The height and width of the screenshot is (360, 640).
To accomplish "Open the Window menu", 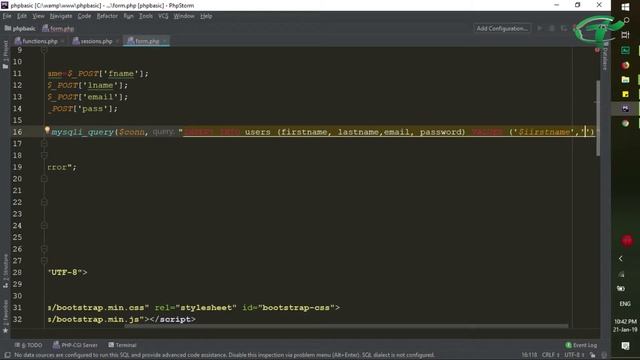I will tap(184, 16).
